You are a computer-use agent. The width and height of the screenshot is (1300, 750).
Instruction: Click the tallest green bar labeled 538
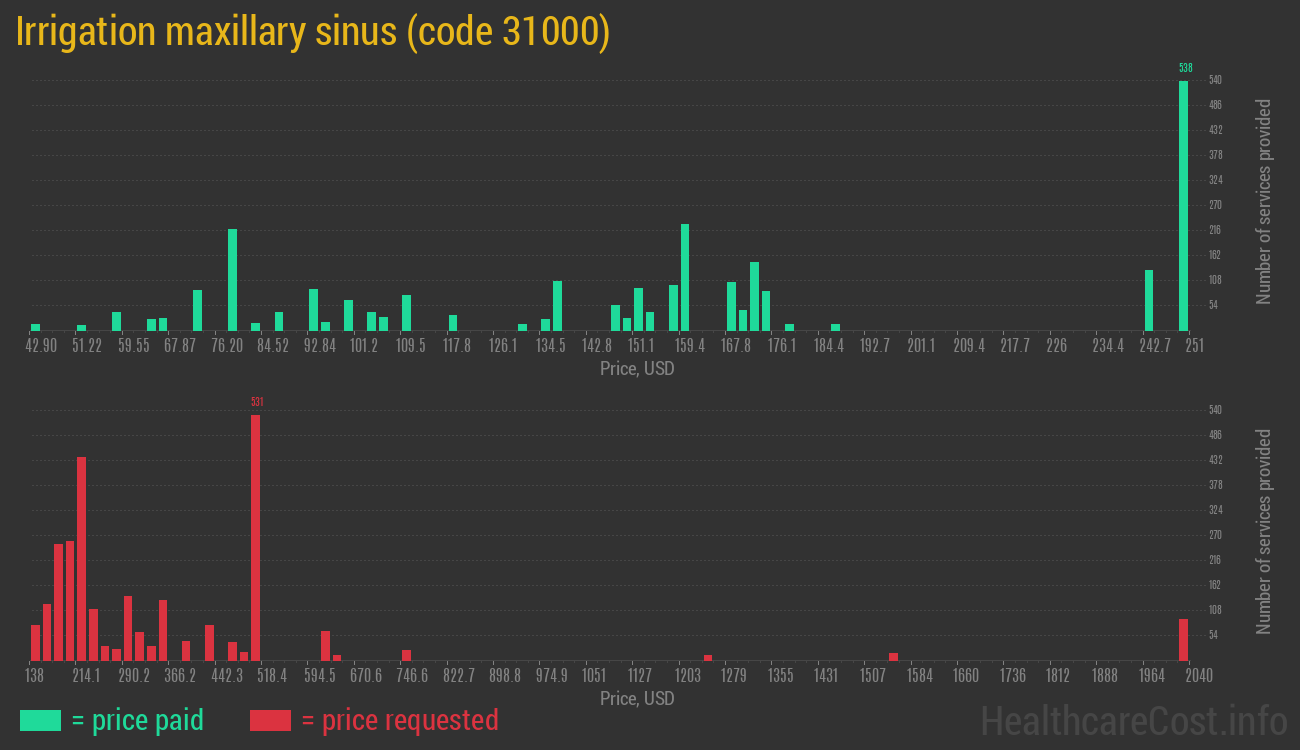[x=1183, y=205]
